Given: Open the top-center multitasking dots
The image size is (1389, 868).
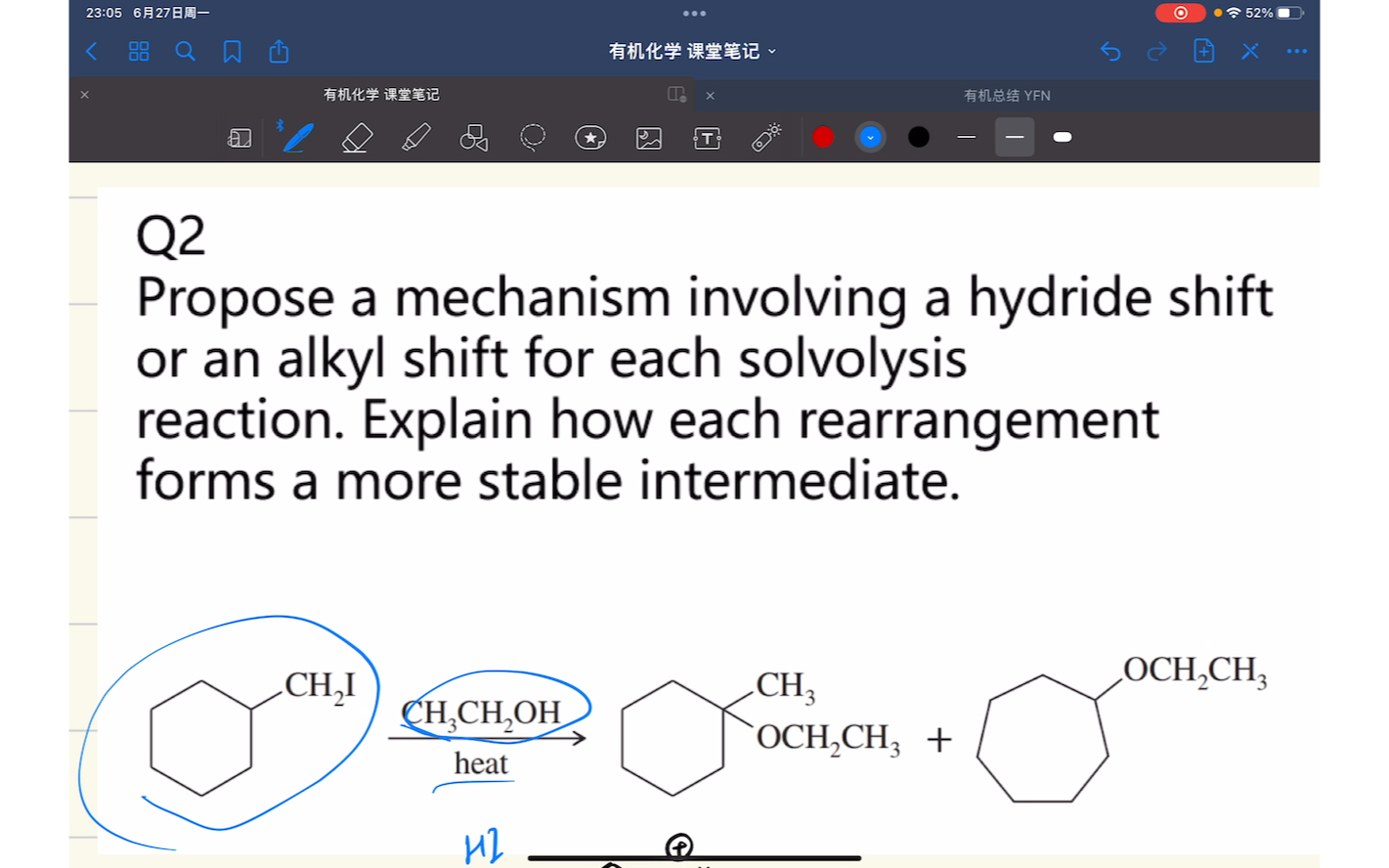Looking at the screenshot, I should tap(694, 14).
